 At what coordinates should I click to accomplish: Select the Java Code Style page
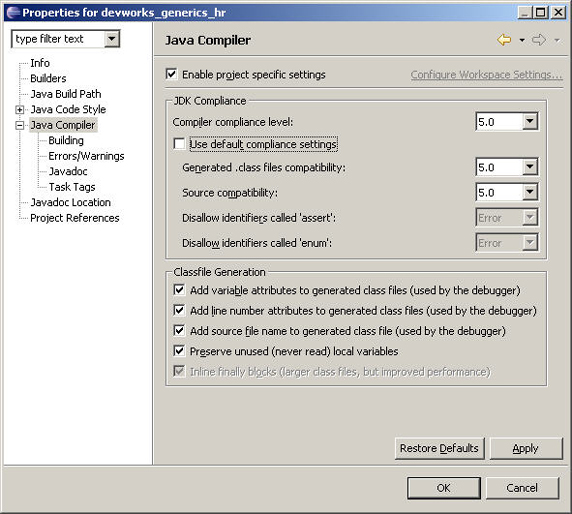click(x=68, y=109)
